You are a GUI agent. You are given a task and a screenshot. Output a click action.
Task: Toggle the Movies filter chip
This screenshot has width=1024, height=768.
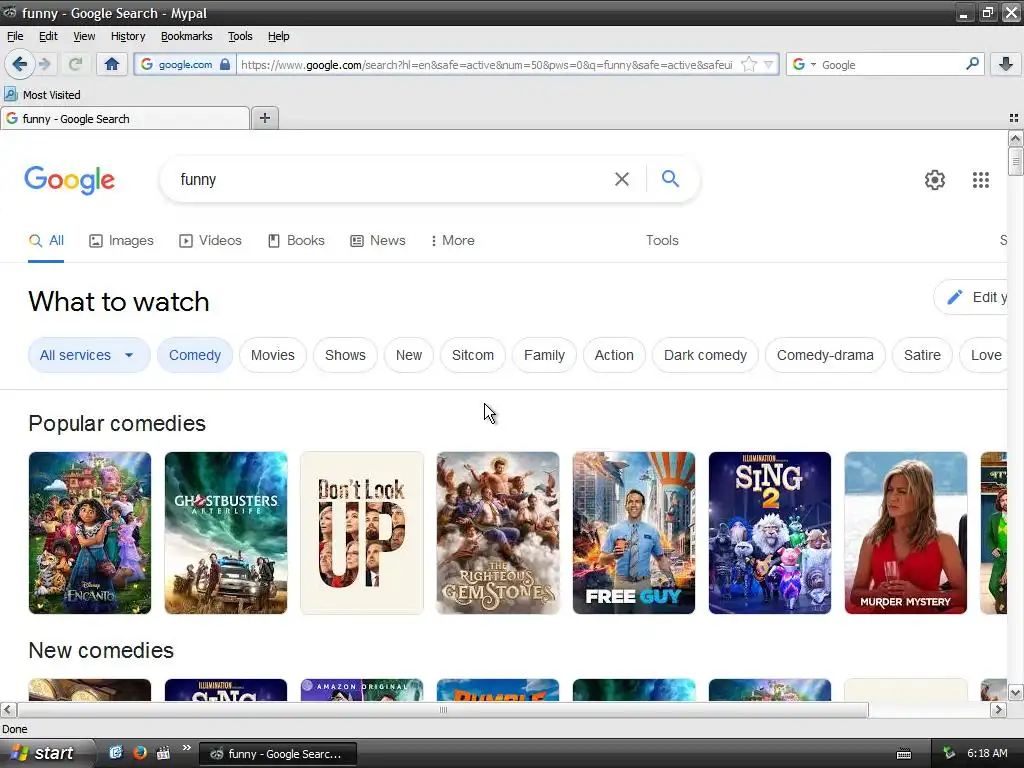click(x=272, y=355)
